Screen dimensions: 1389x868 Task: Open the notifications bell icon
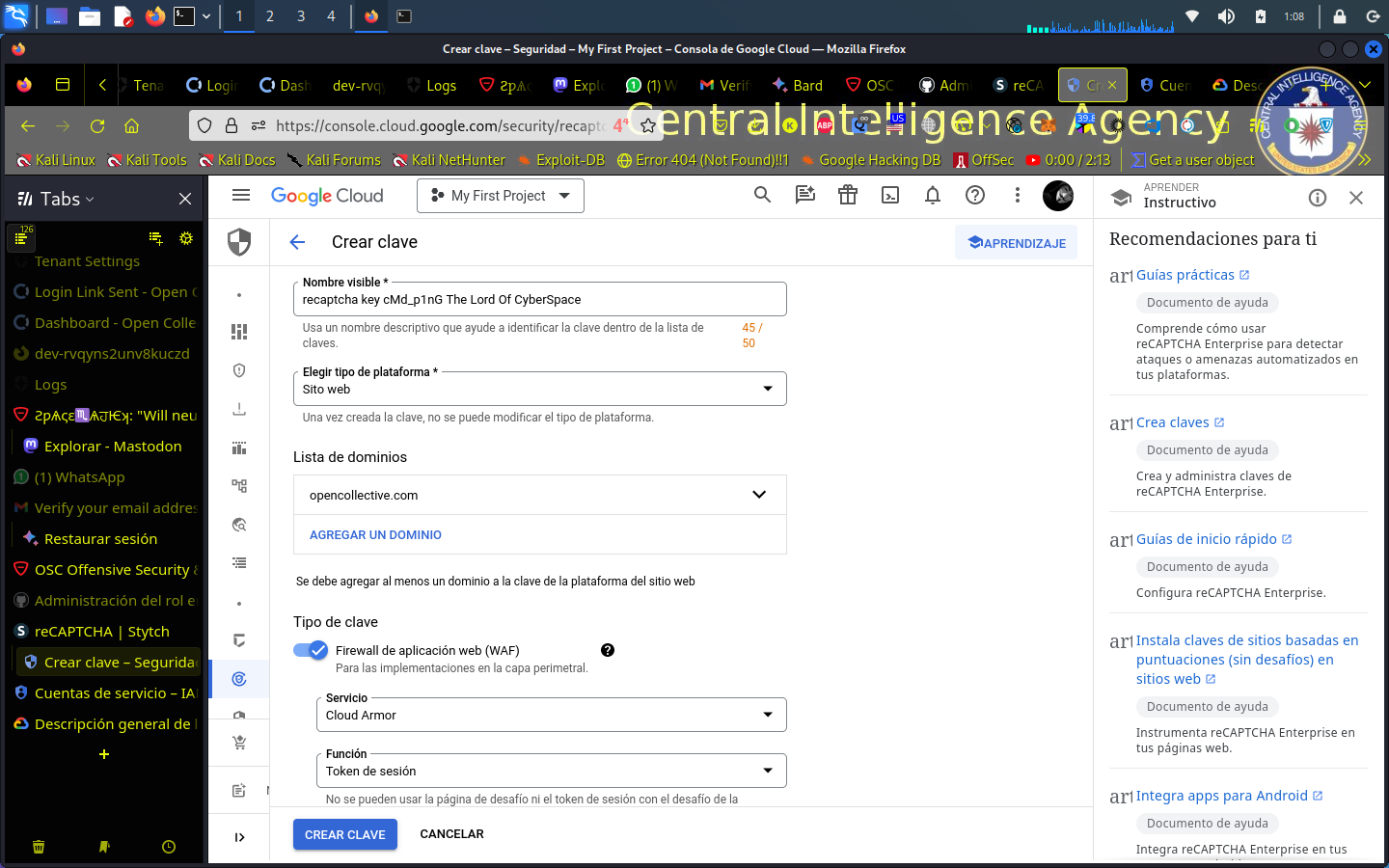933,195
